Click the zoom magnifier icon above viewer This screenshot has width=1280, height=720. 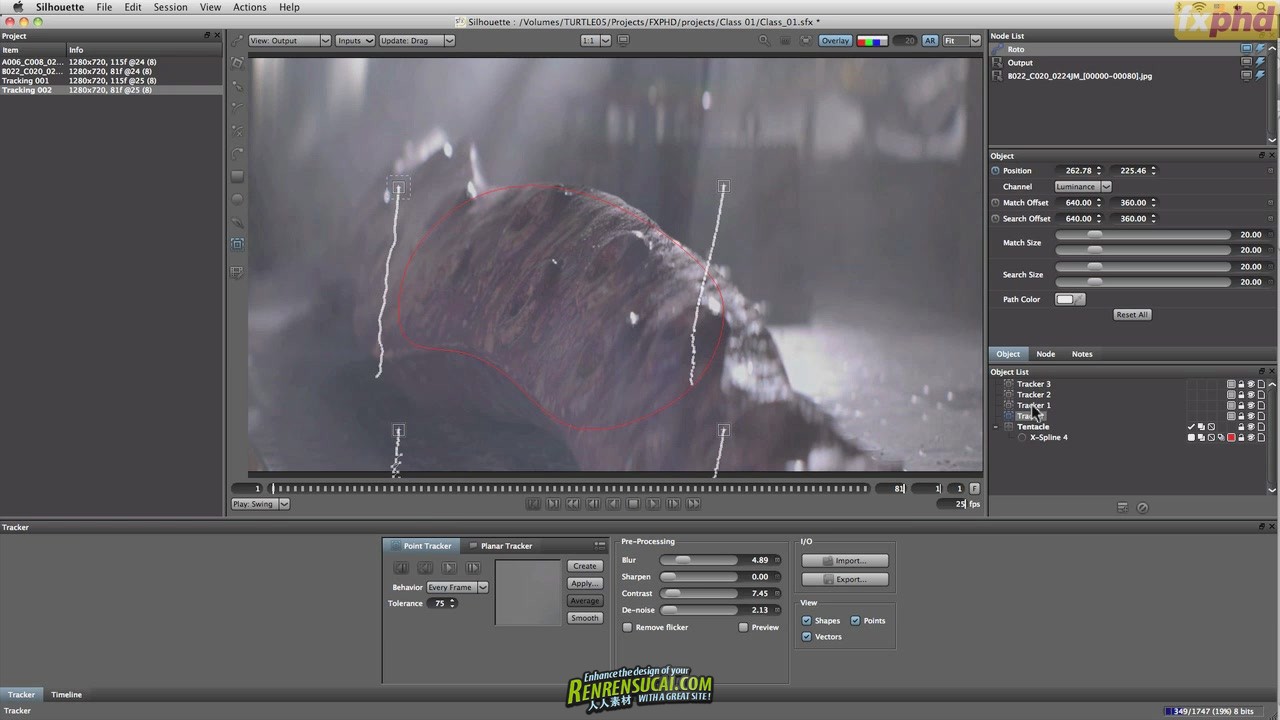764,41
